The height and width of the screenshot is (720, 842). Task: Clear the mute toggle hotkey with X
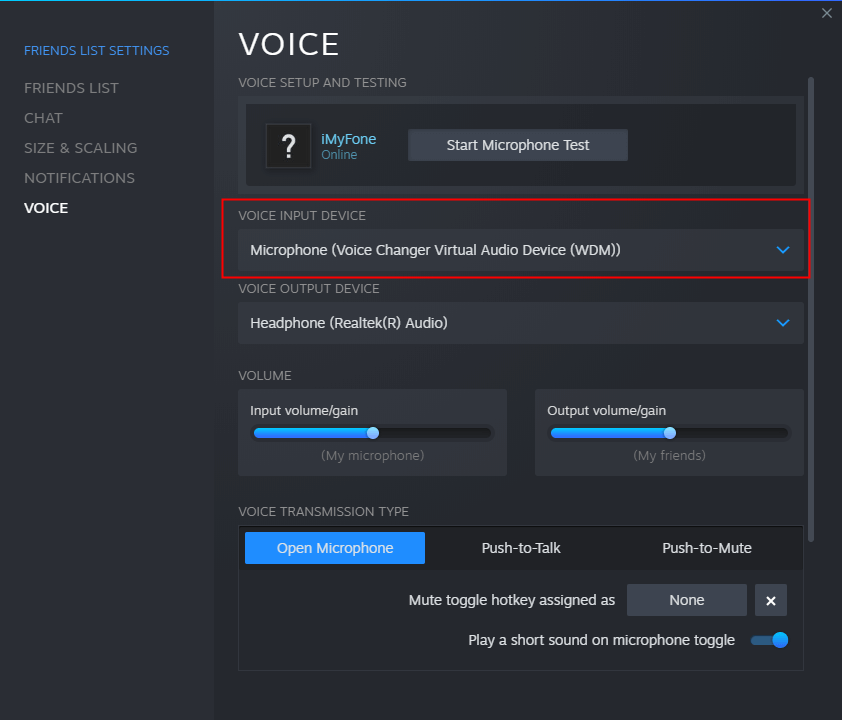[771, 600]
